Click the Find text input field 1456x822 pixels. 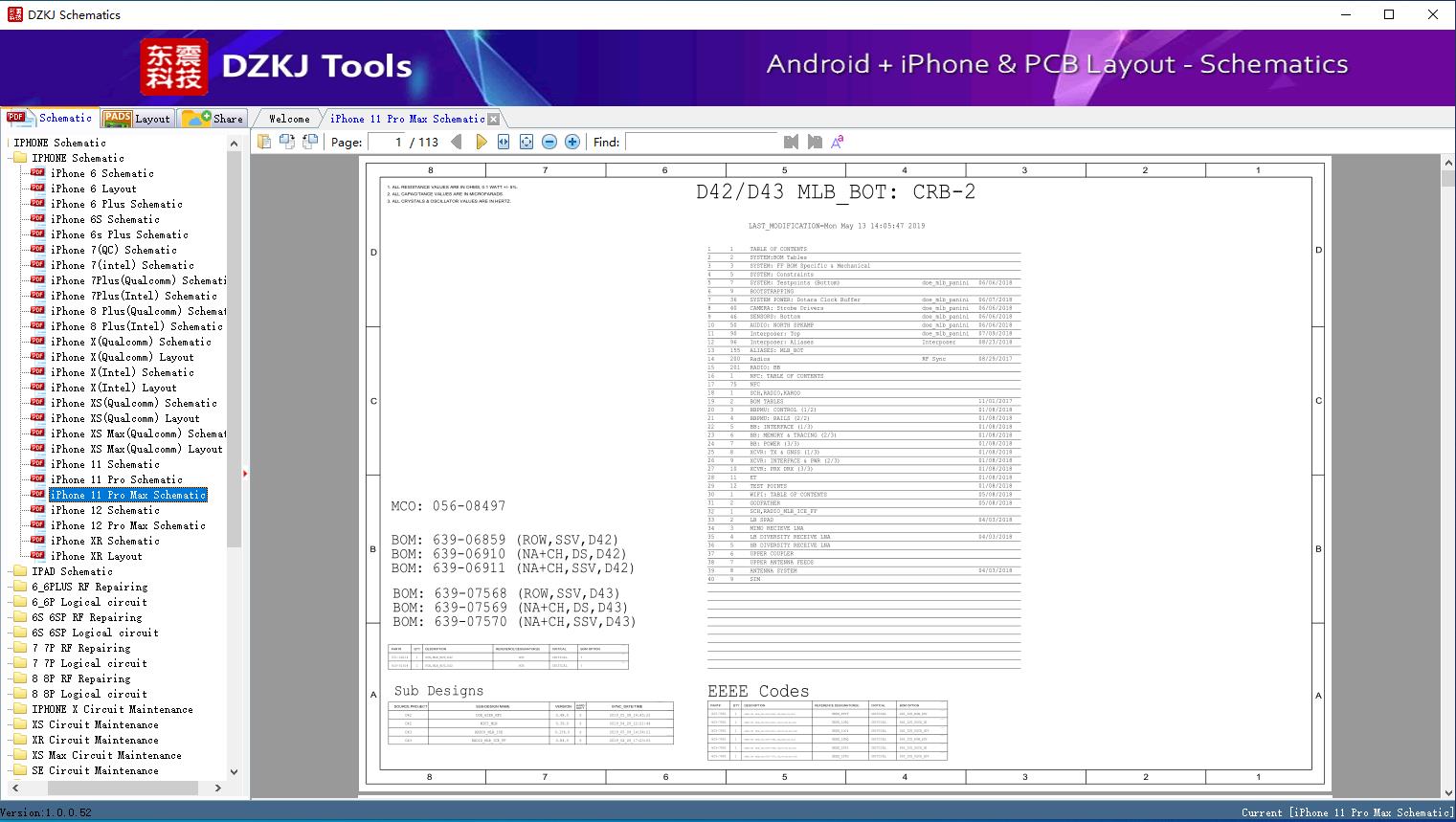702,142
